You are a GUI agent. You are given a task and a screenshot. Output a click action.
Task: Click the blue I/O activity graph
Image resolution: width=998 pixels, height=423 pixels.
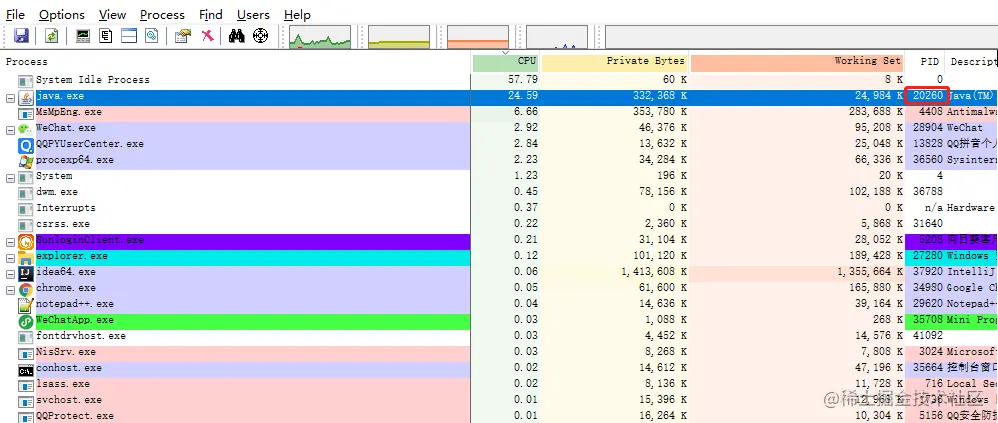(x=557, y=37)
